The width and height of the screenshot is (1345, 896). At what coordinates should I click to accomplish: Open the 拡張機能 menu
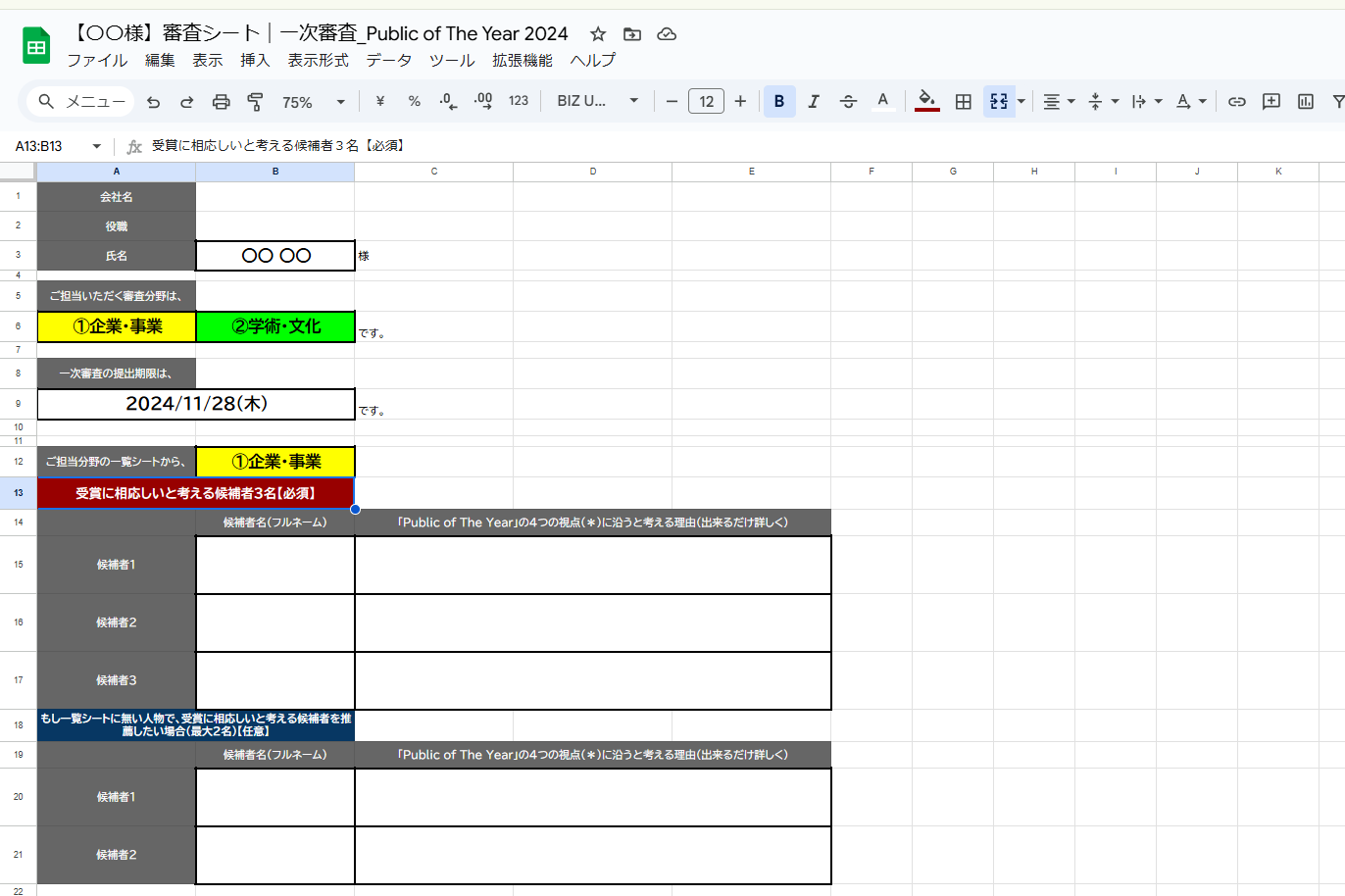point(523,61)
